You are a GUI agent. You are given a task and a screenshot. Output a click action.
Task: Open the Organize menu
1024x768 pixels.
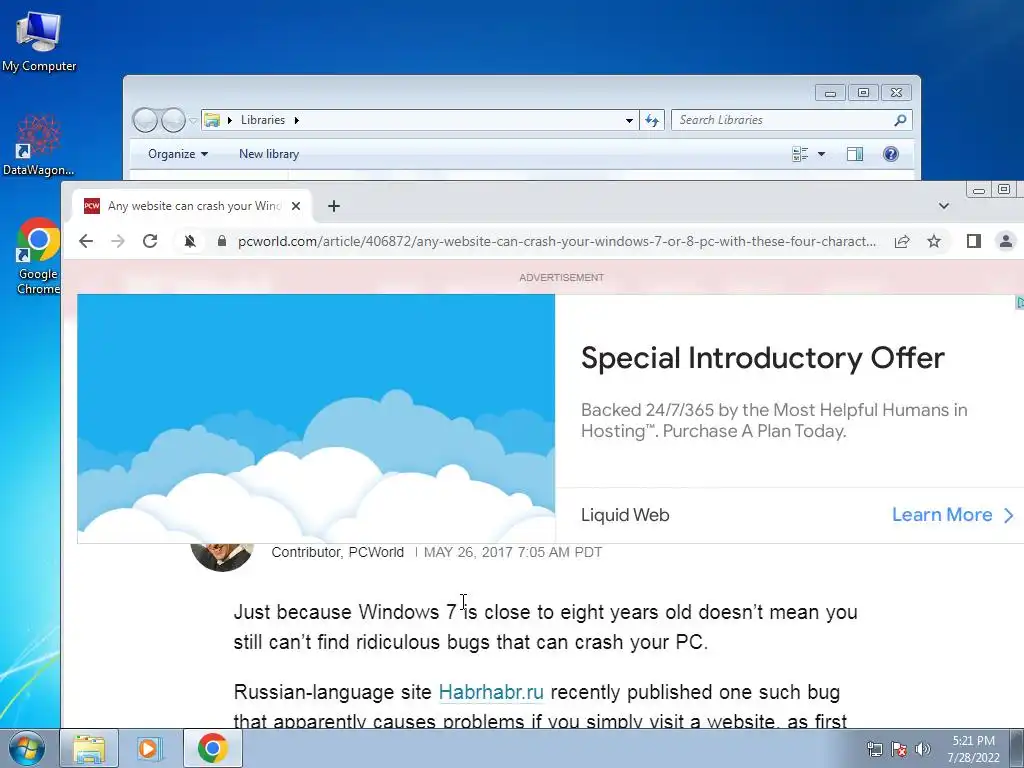pos(178,154)
